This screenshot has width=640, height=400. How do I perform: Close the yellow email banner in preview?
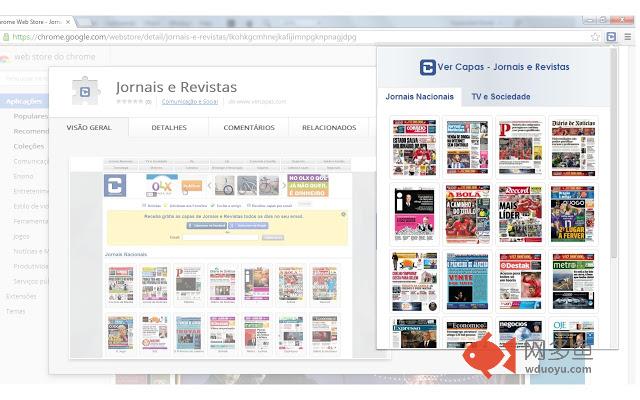(343, 214)
